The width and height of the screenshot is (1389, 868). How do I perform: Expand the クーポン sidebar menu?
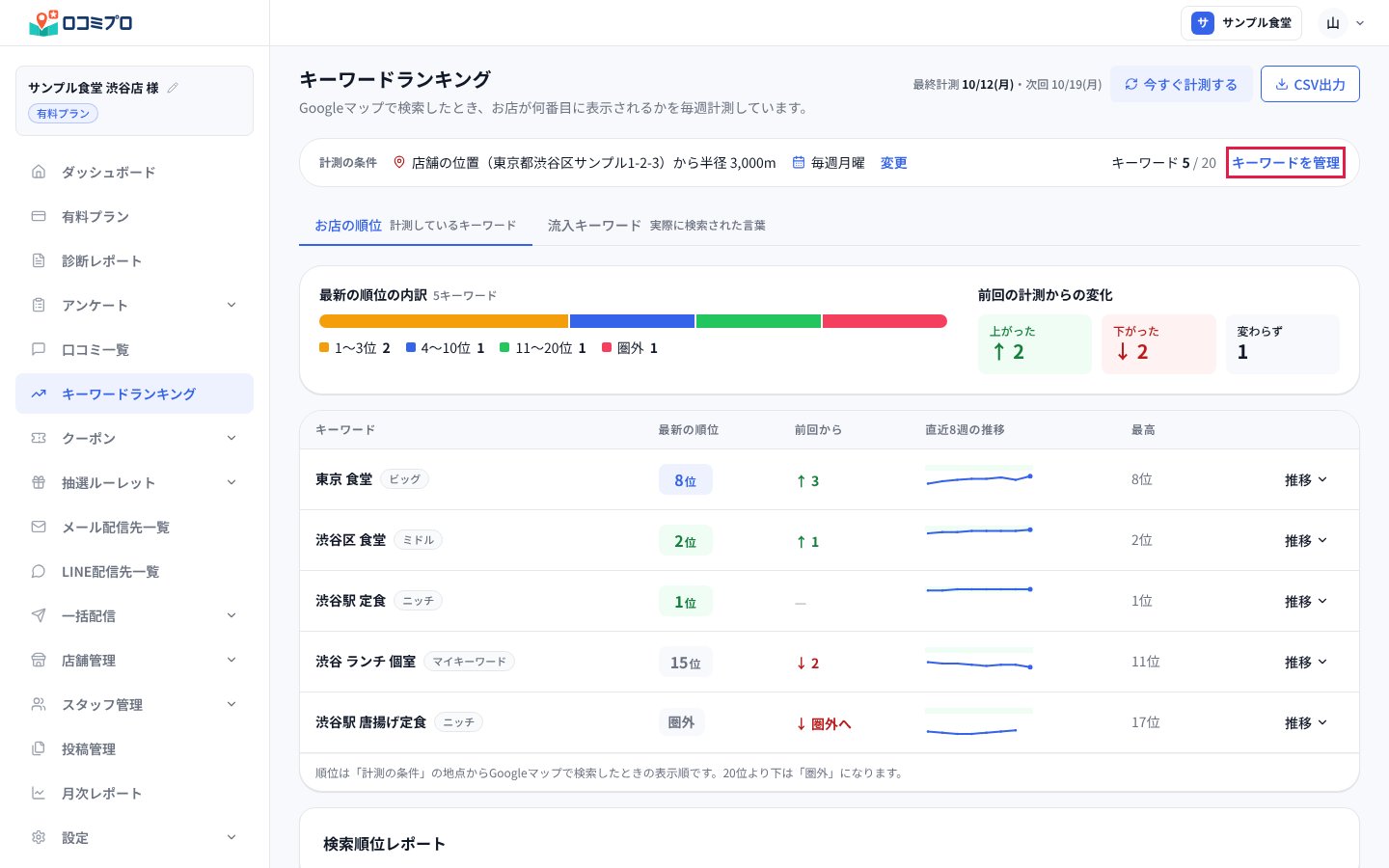pyautogui.click(x=134, y=438)
